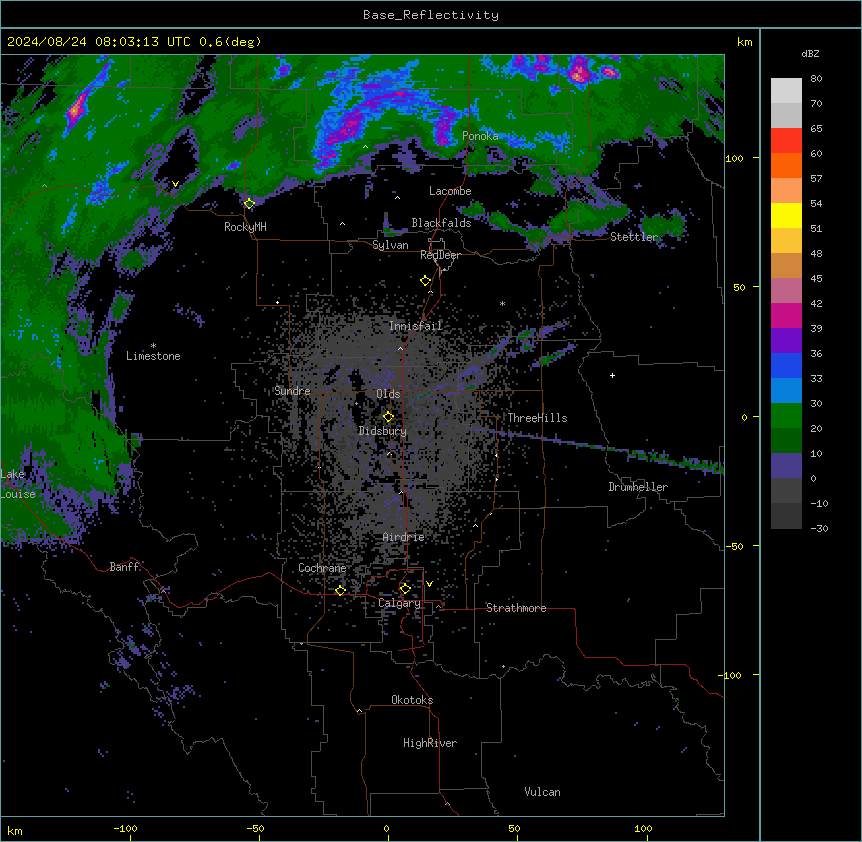Image resolution: width=862 pixels, height=842 pixels.
Task: Click the -30 value in the dBZ legend
Action: point(819,529)
